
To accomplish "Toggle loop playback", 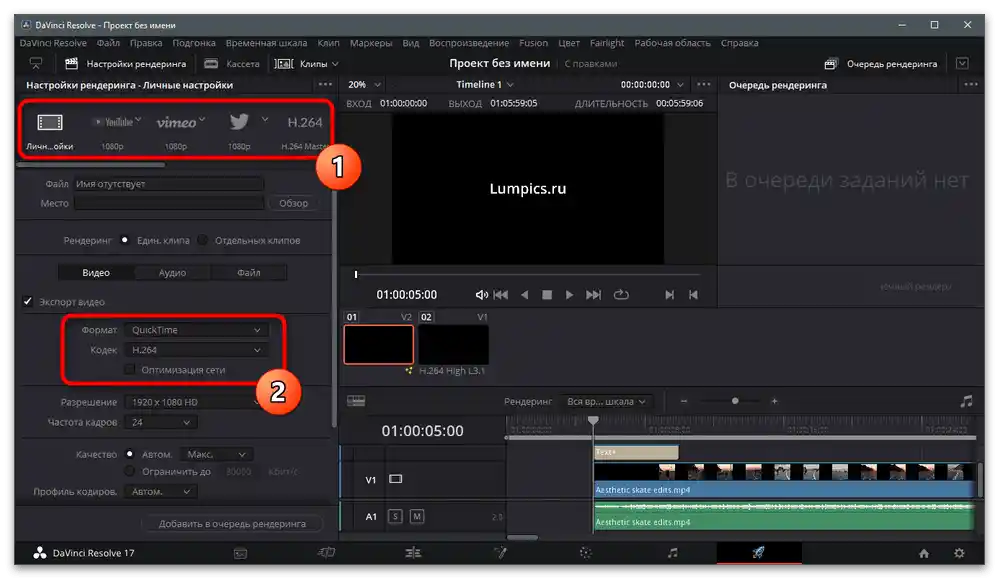I will [621, 295].
